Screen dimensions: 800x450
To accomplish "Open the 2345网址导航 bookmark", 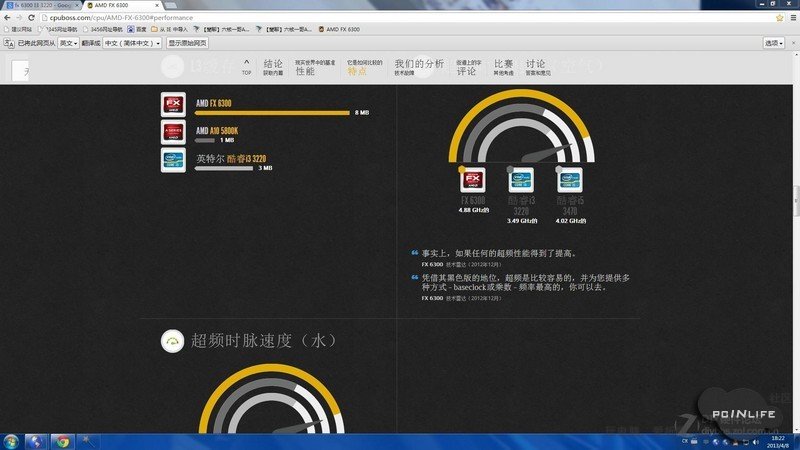I will [x=58, y=30].
